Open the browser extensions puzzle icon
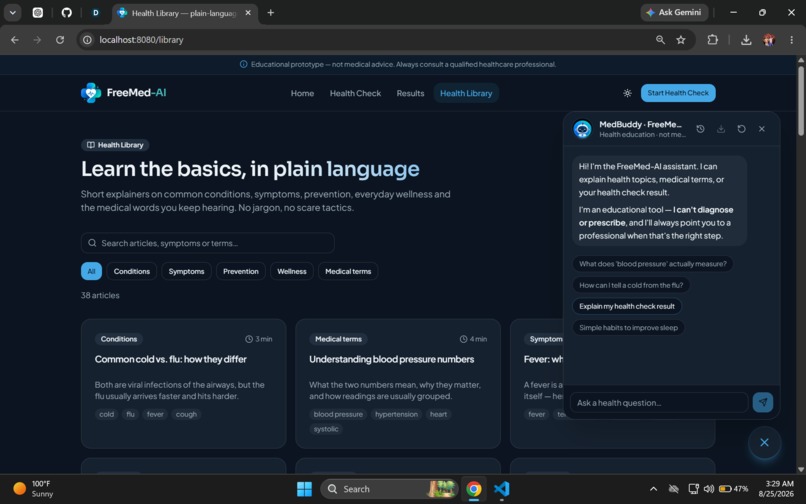The image size is (806, 504). pos(712,40)
